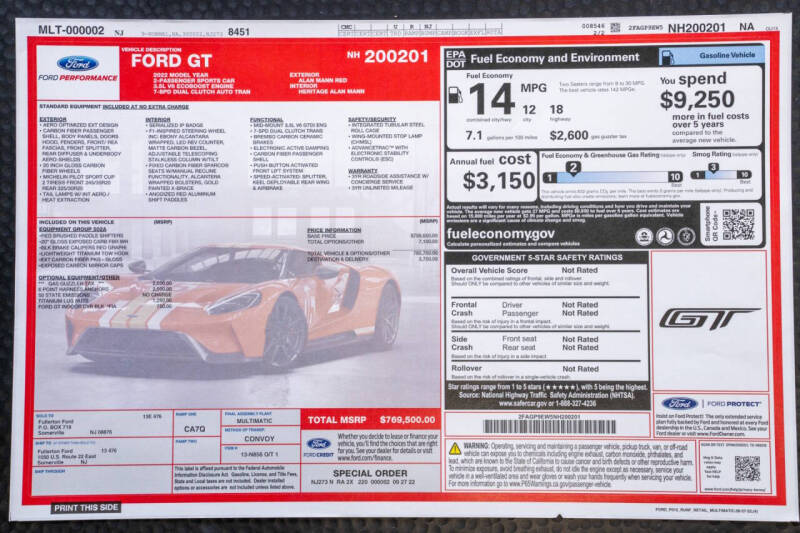This screenshot has height=533, width=800.
Task: Click the fuel pump icon beside 14 MPG
Action: click(455, 95)
